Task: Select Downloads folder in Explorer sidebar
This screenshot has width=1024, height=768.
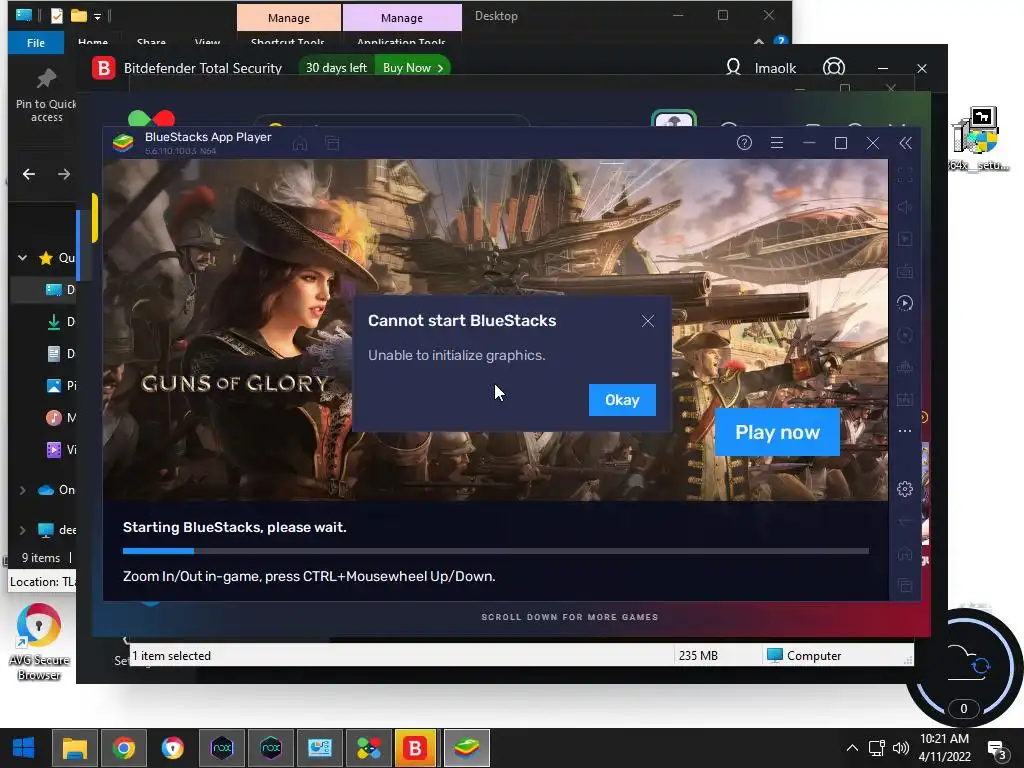Action: 60,321
